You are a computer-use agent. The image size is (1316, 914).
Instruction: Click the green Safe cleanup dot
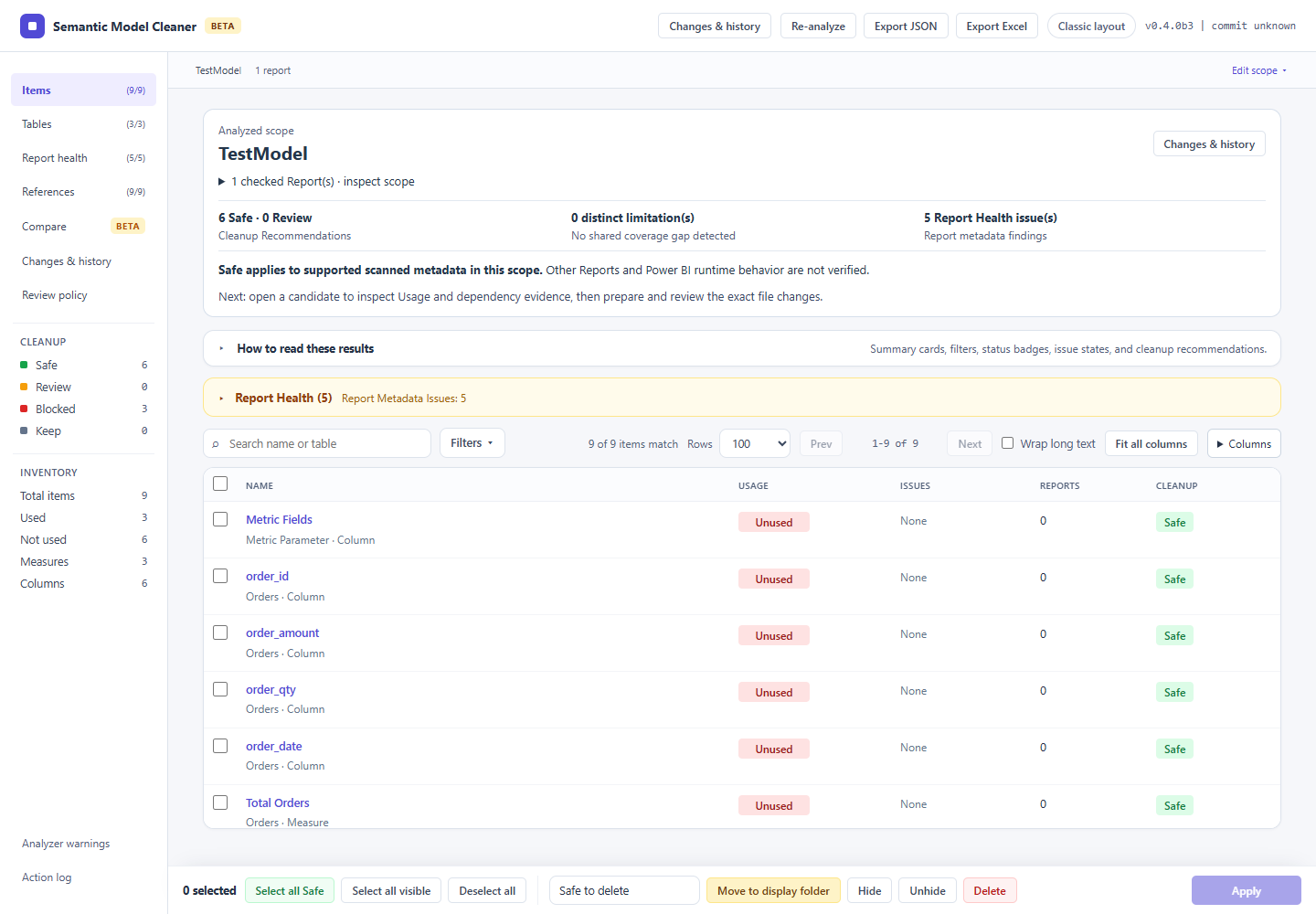point(24,365)
